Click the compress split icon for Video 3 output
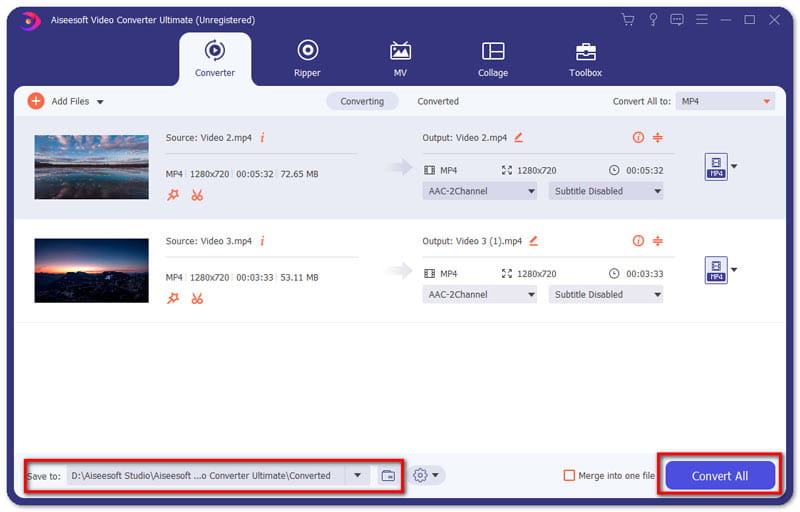 pos(658,241)
